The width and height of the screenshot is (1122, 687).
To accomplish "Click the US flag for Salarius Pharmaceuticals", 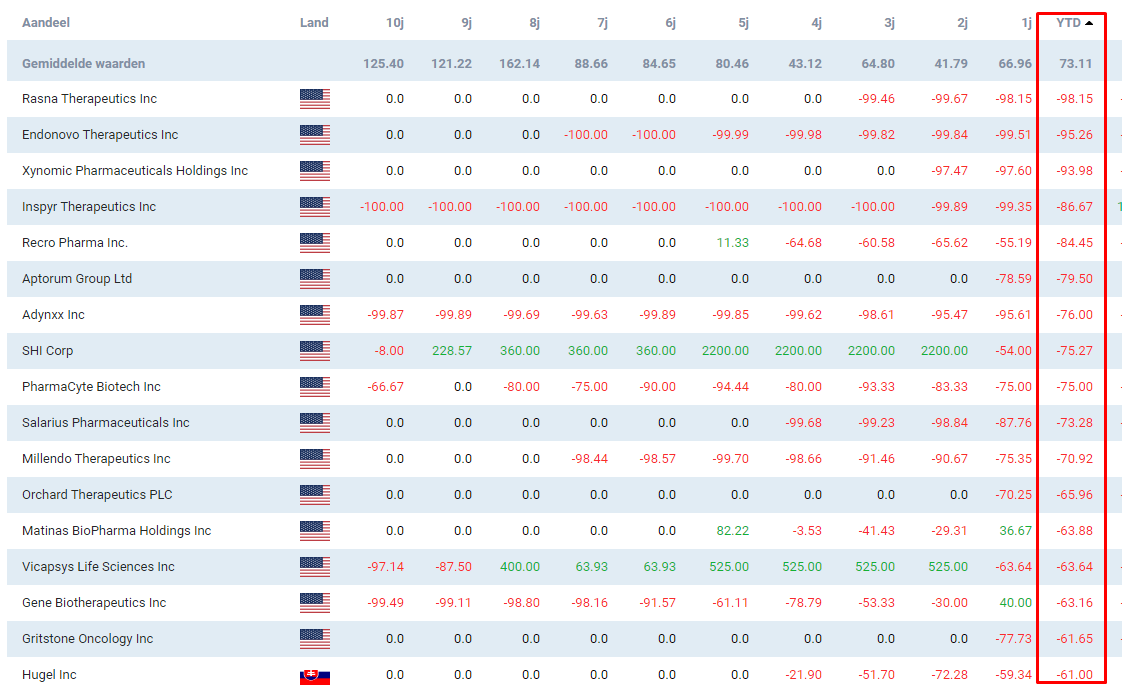I will (315, 423).
